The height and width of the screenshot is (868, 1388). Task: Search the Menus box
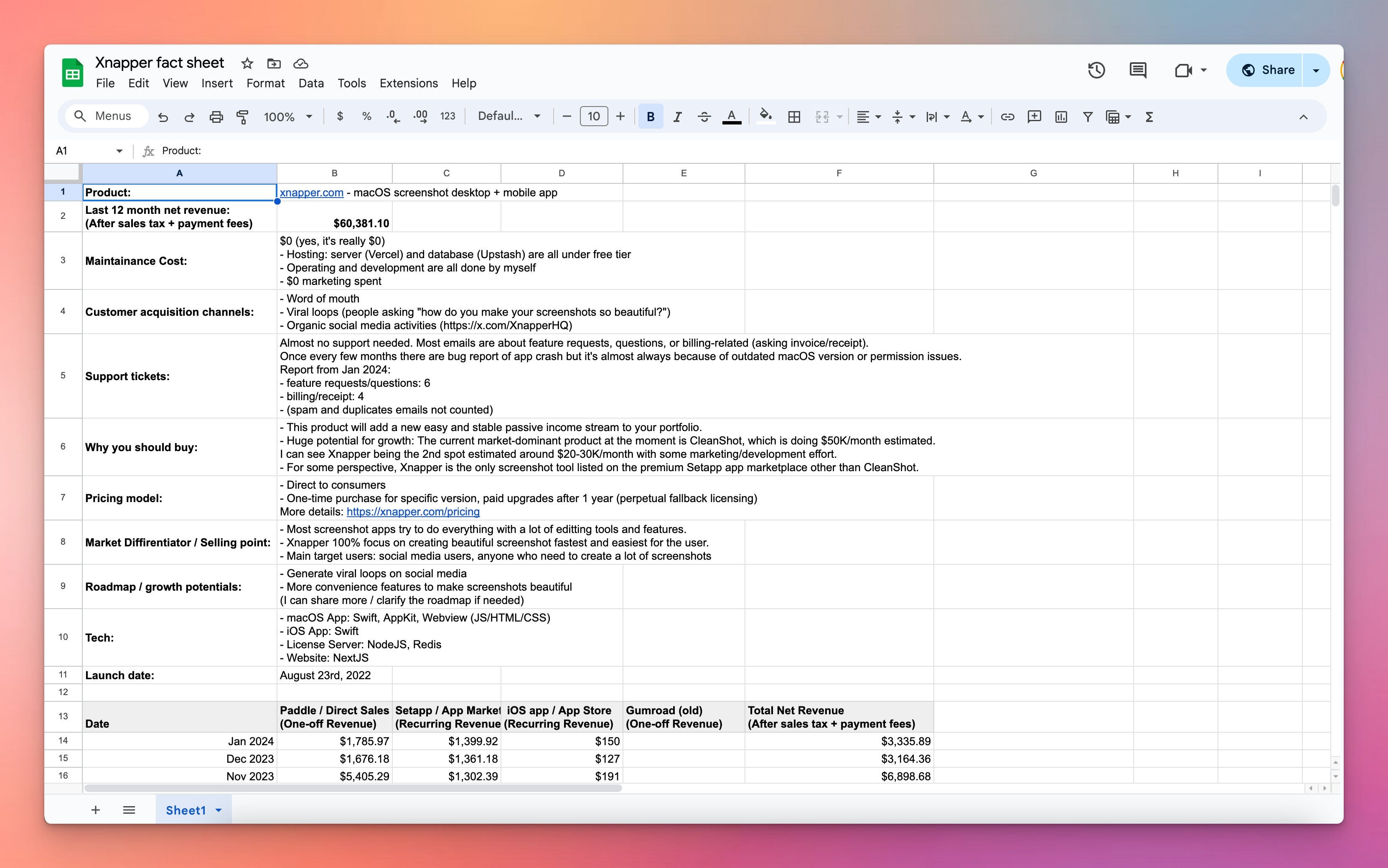(x=106, y=116)
